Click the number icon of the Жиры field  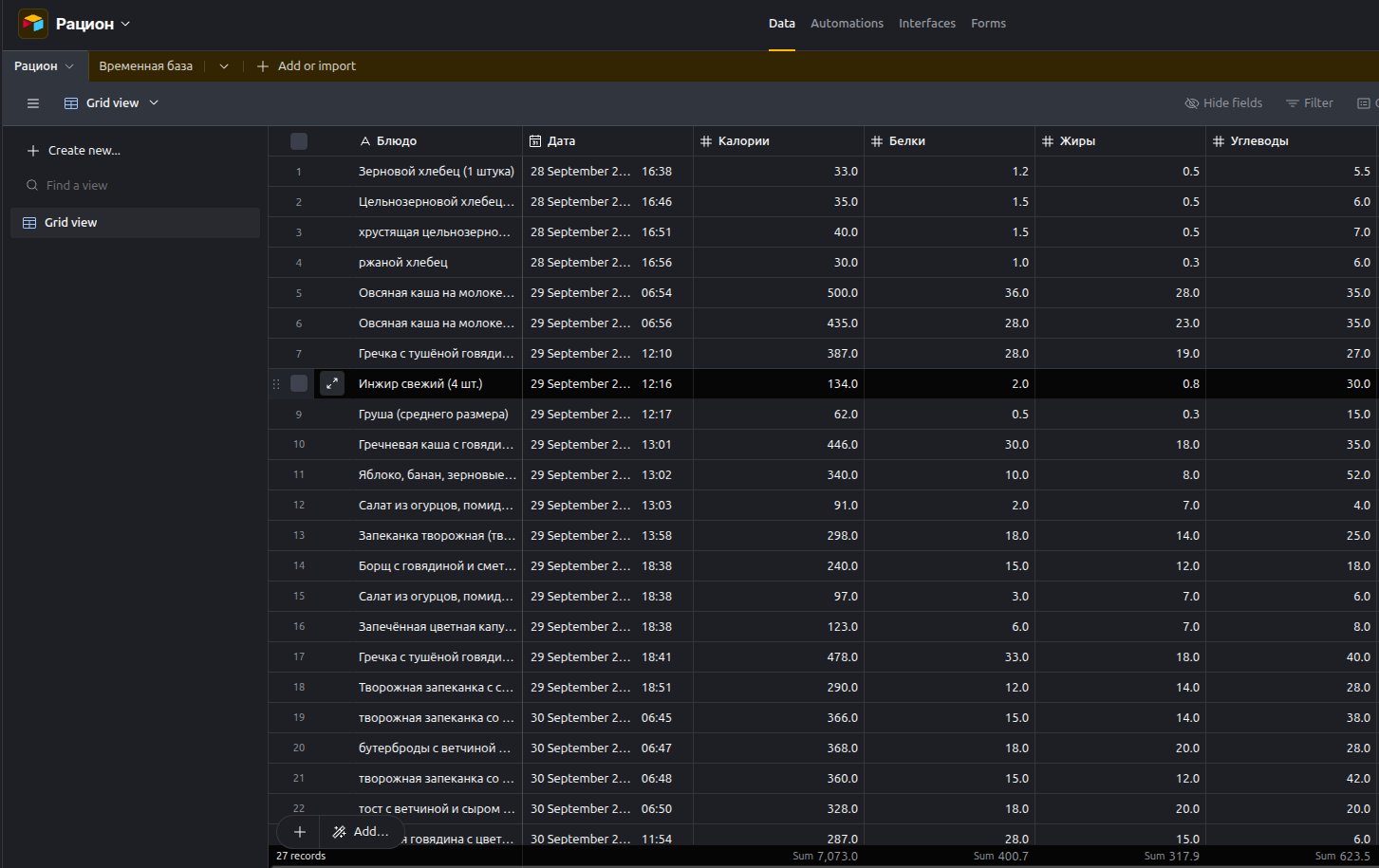pyautogui.click(x=1048, y=141)
